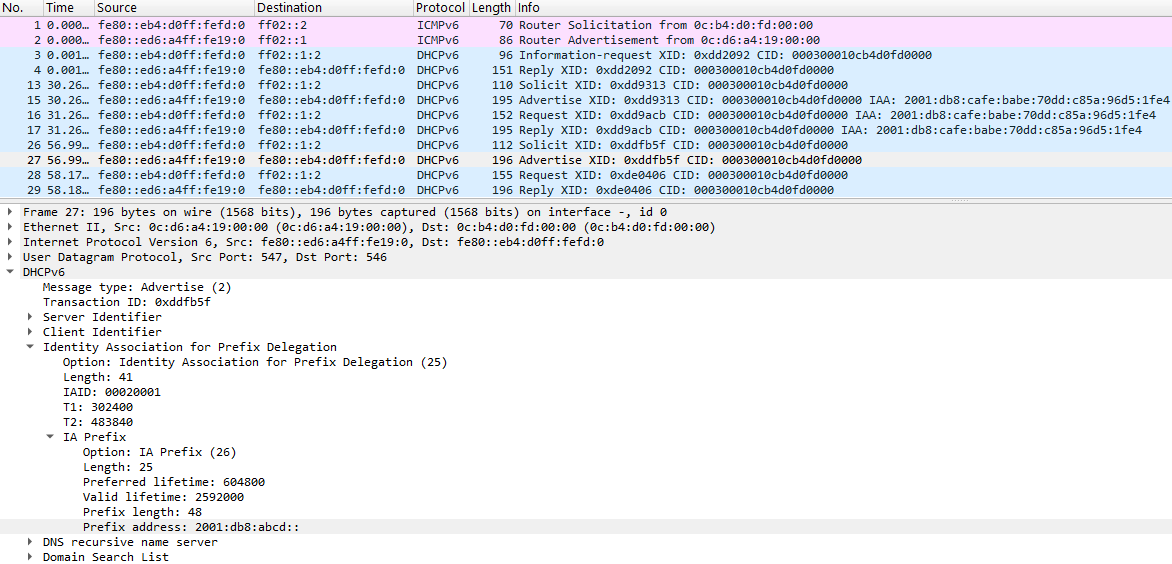
Task: Collapse the IA Prefix node
Action: [x=50, y=437]
